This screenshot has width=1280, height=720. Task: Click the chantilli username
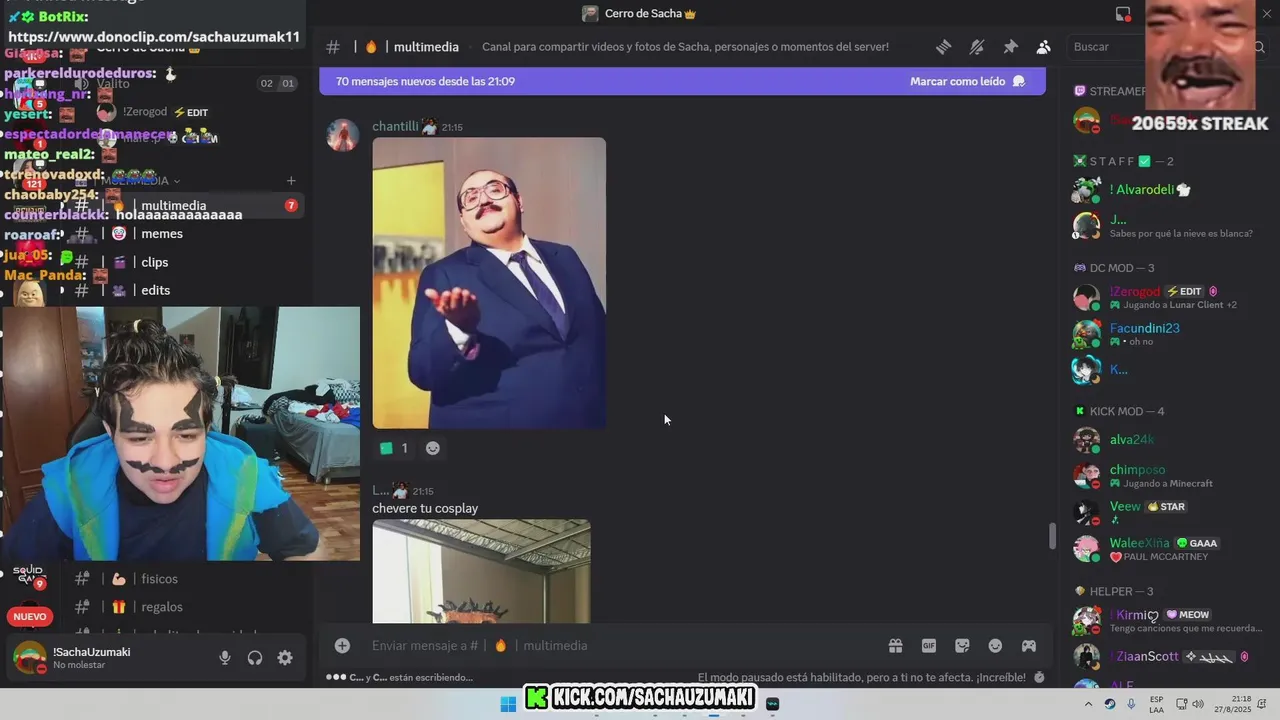[395, 127]
